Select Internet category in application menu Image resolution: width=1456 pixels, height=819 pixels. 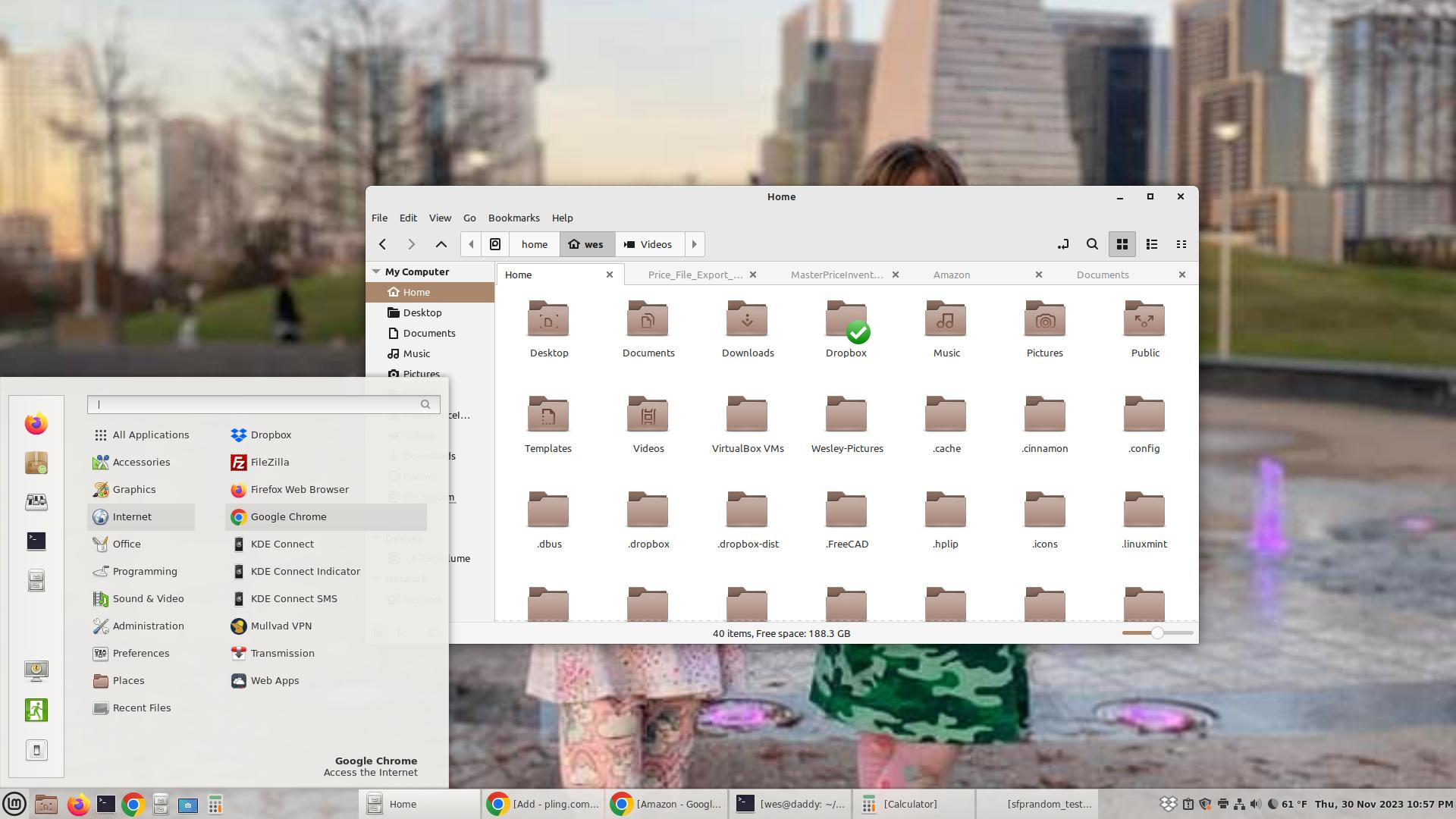[x=141, y=516]
